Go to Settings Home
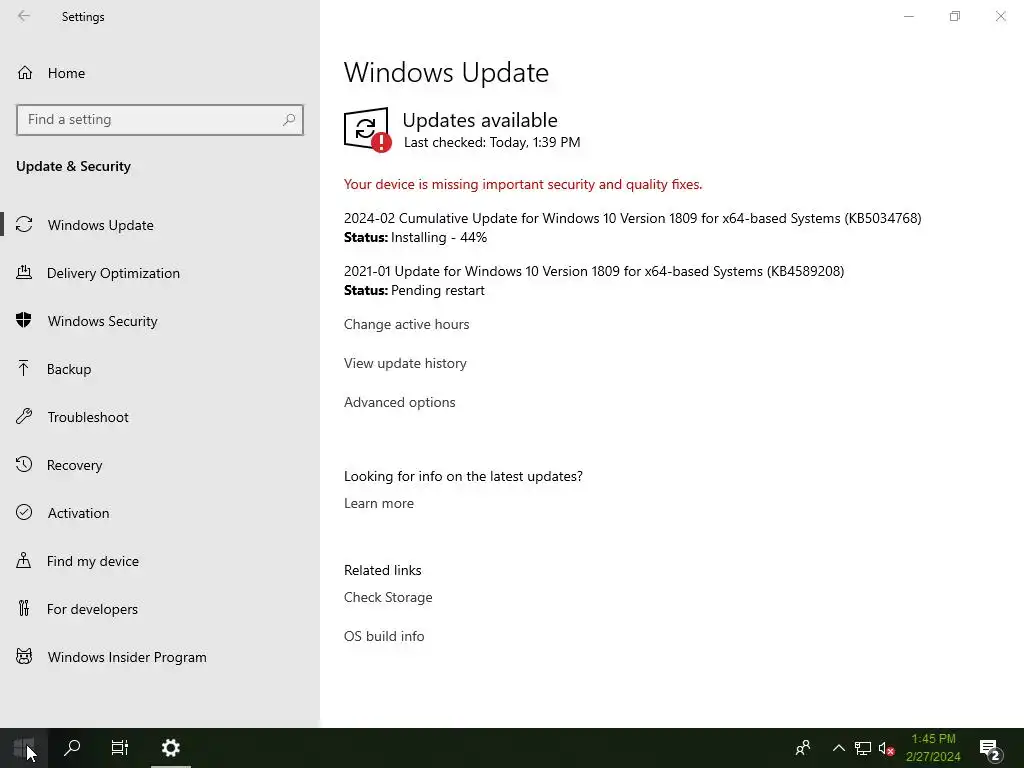 point(66,73)
